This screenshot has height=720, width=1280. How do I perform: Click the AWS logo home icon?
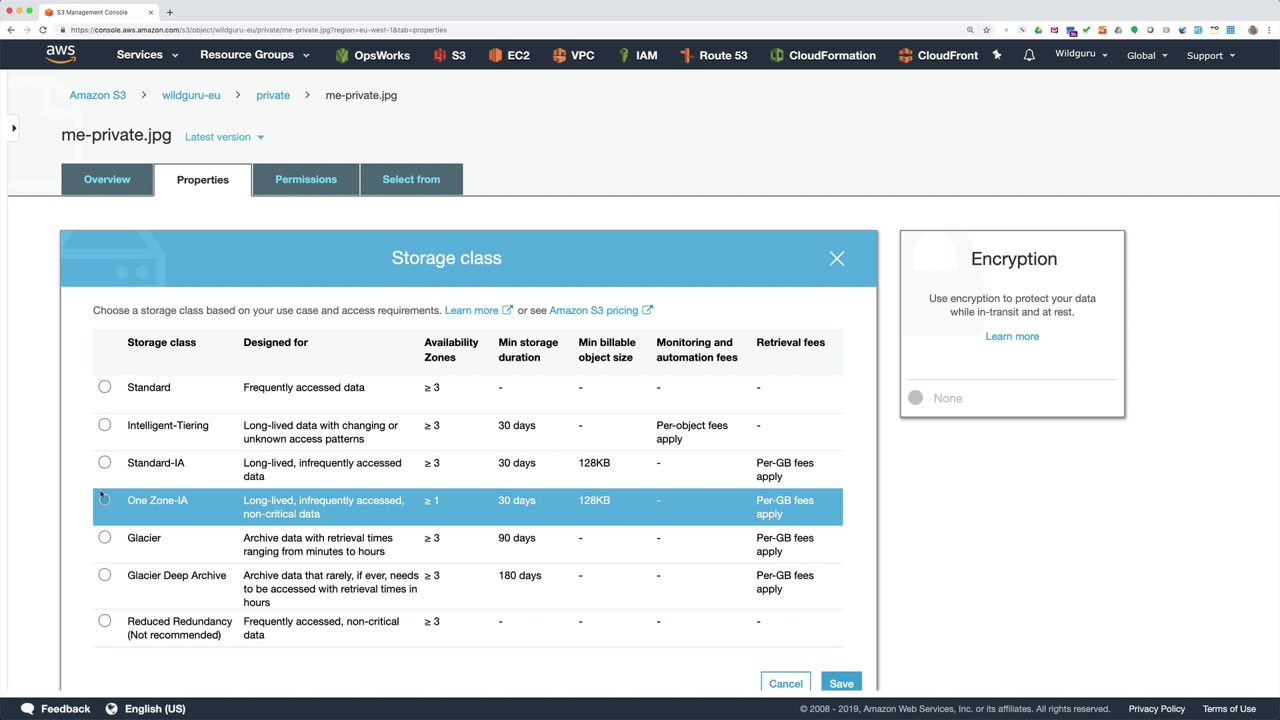(60, 55)
